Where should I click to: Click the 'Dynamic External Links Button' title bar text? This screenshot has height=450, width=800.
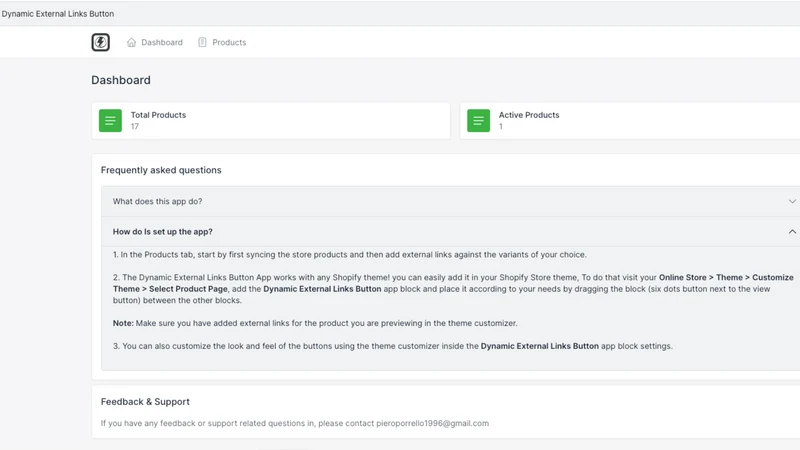tap(58, 14)
